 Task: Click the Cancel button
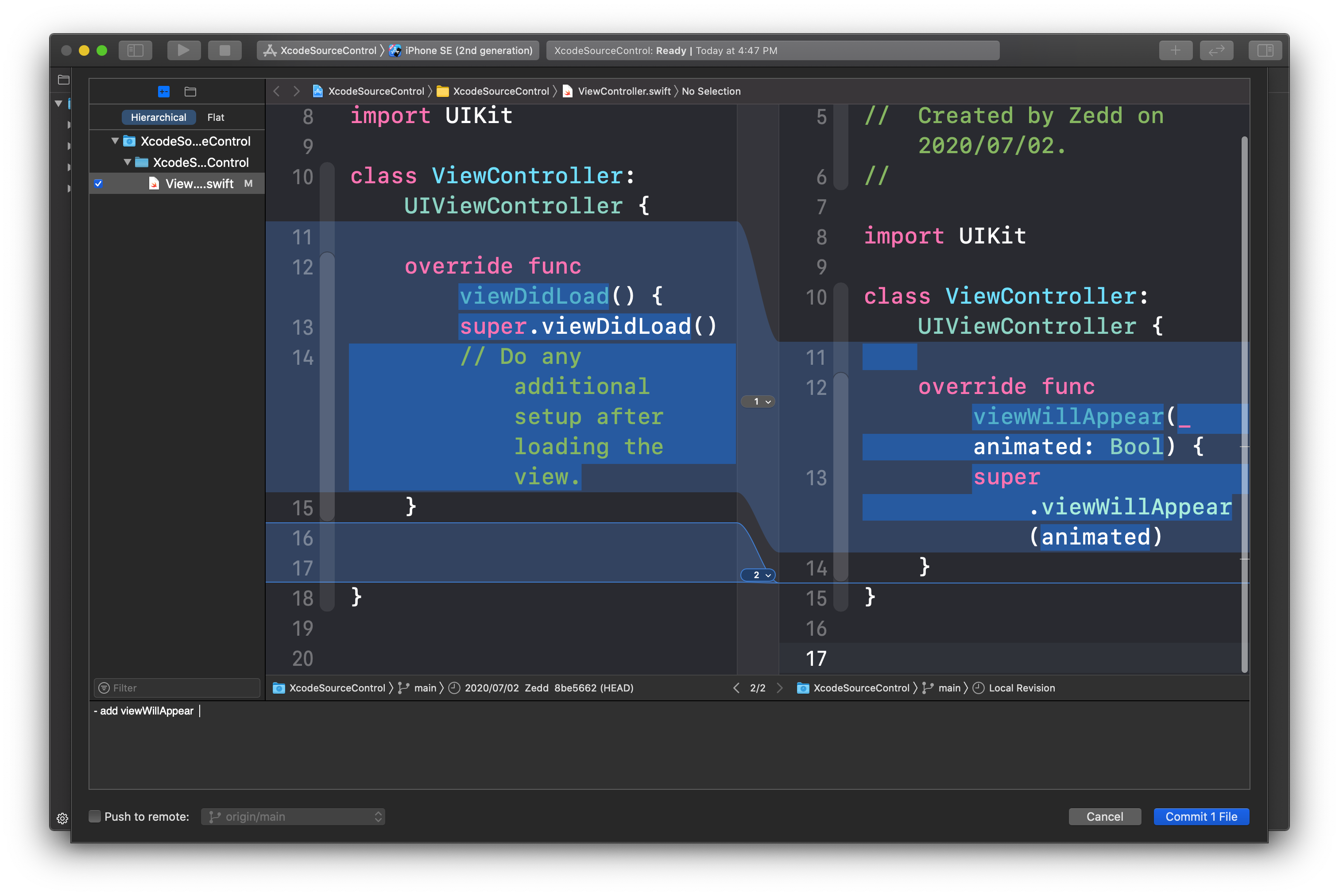coord(1104,816)
